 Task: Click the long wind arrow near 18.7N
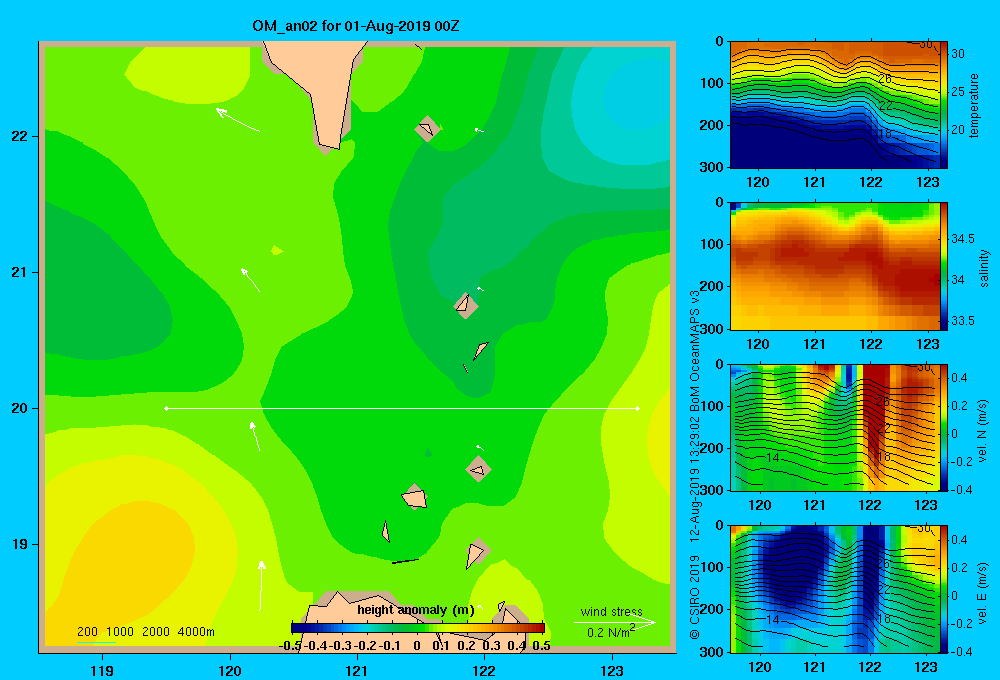click(x=261, y=585)
